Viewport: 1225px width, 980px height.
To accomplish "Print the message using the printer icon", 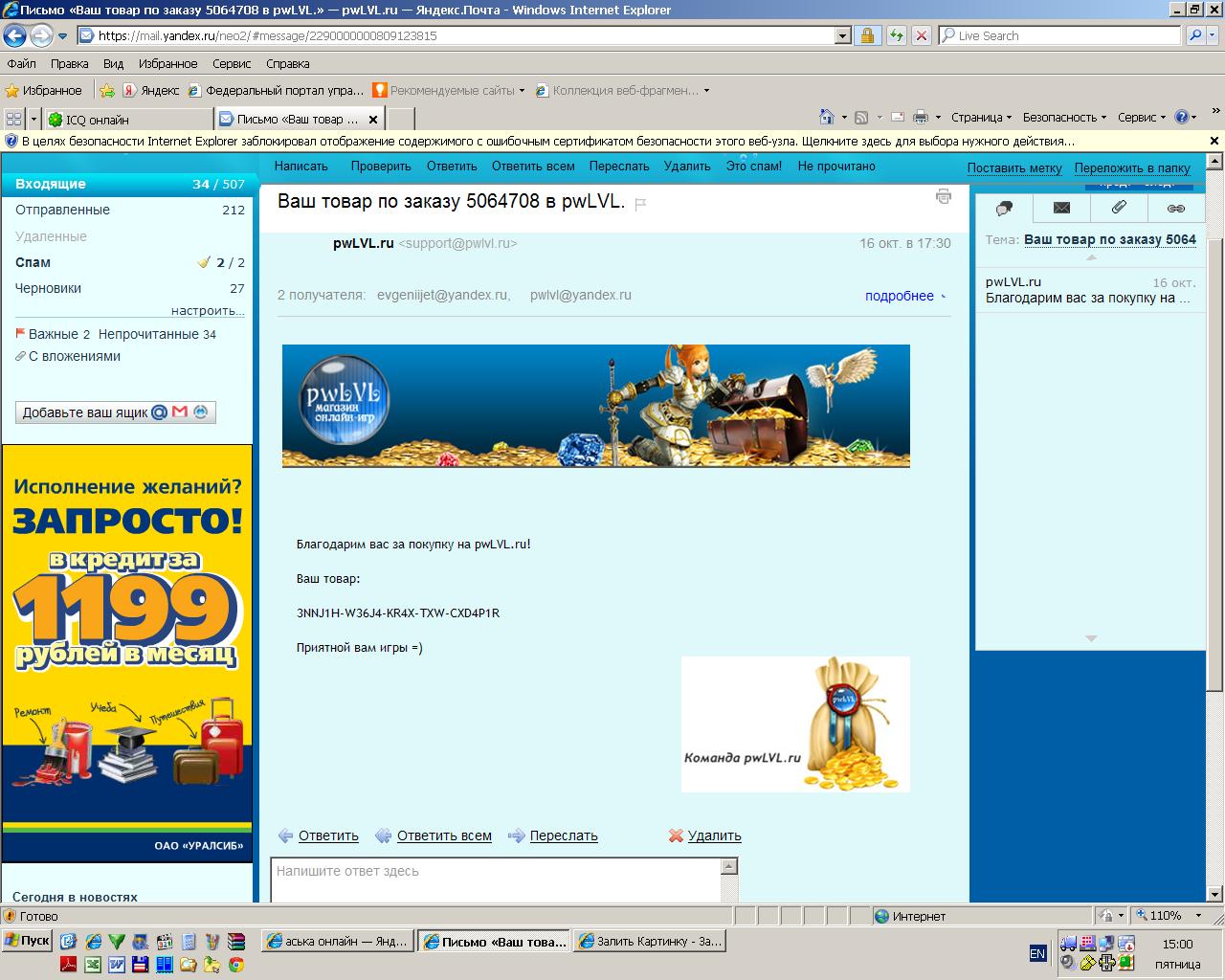I will (944, 197).
